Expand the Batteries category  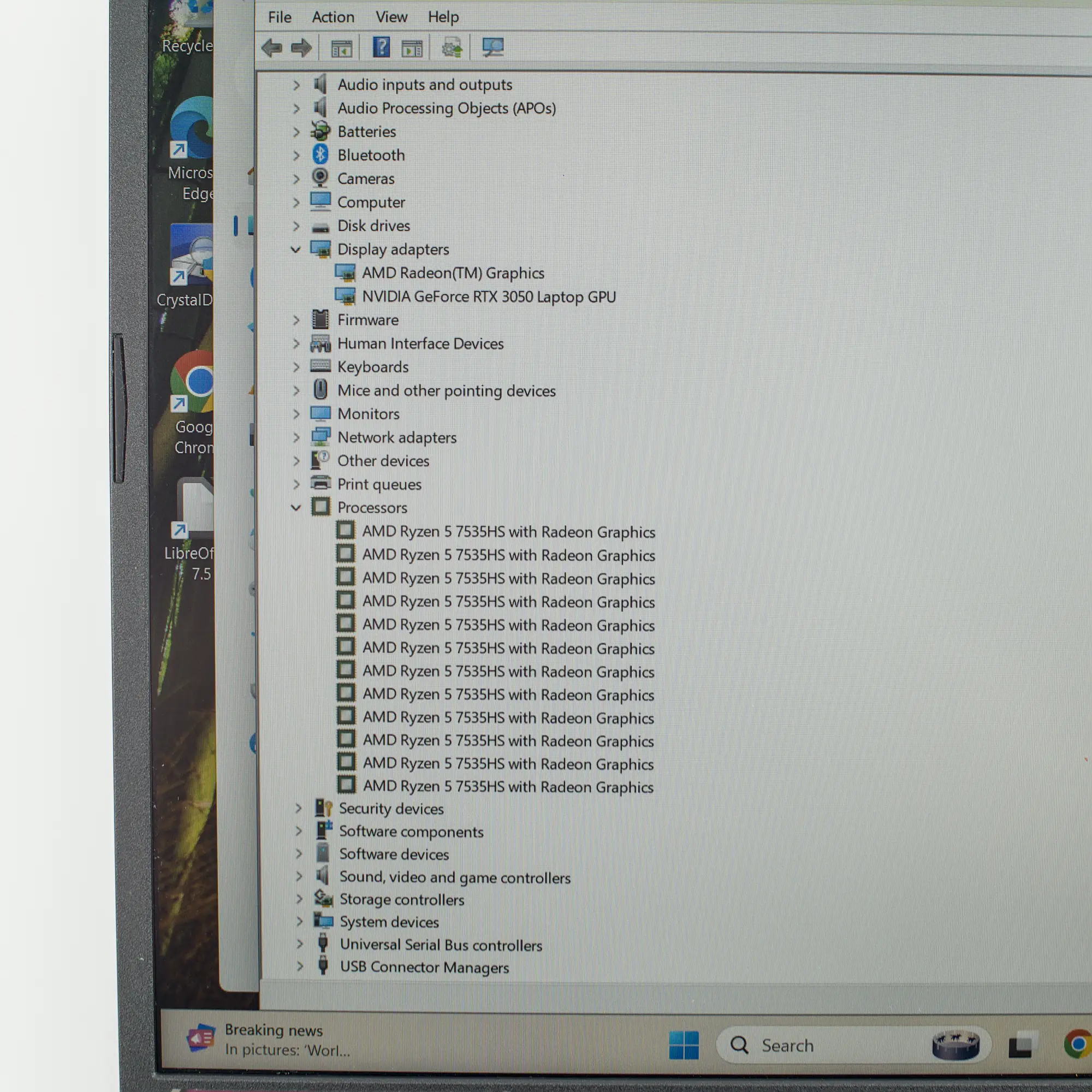tap(296, 132)
